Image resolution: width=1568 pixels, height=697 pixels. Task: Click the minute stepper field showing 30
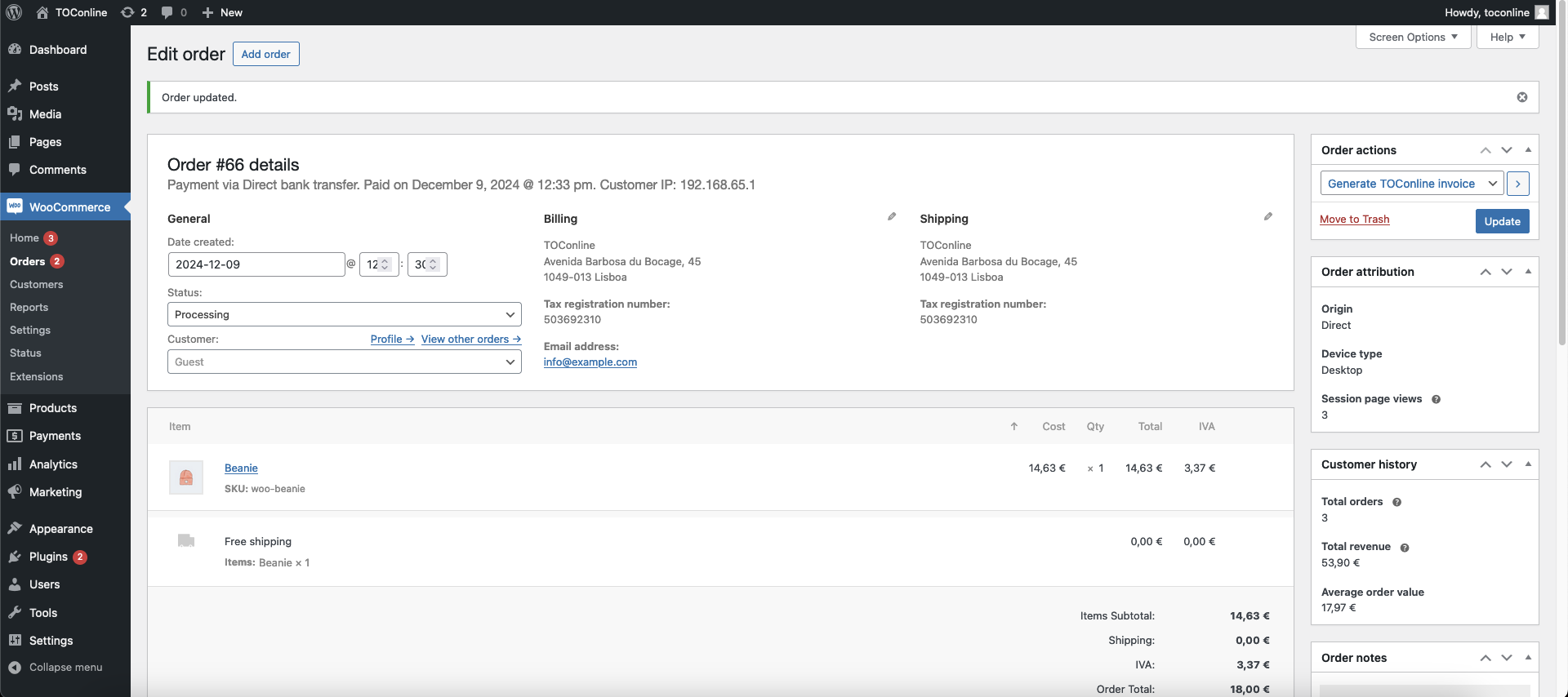point(427,264)
